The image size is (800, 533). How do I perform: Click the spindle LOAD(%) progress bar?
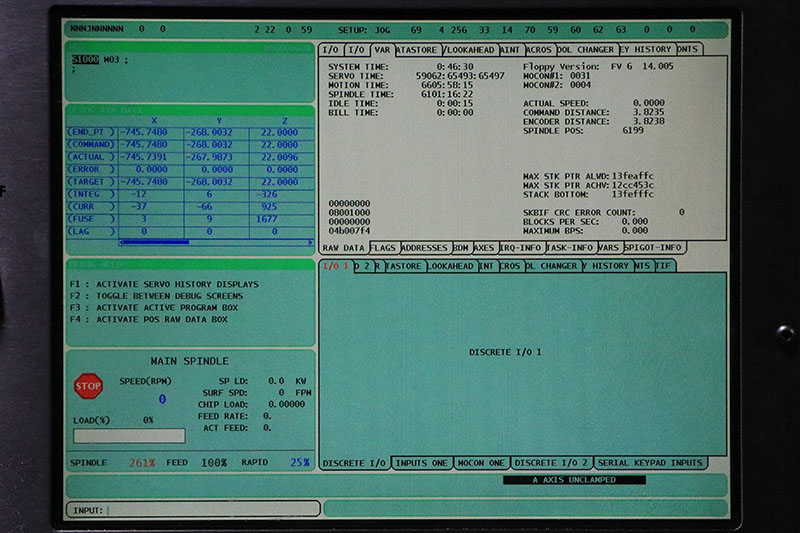click(x=129, y=436)
